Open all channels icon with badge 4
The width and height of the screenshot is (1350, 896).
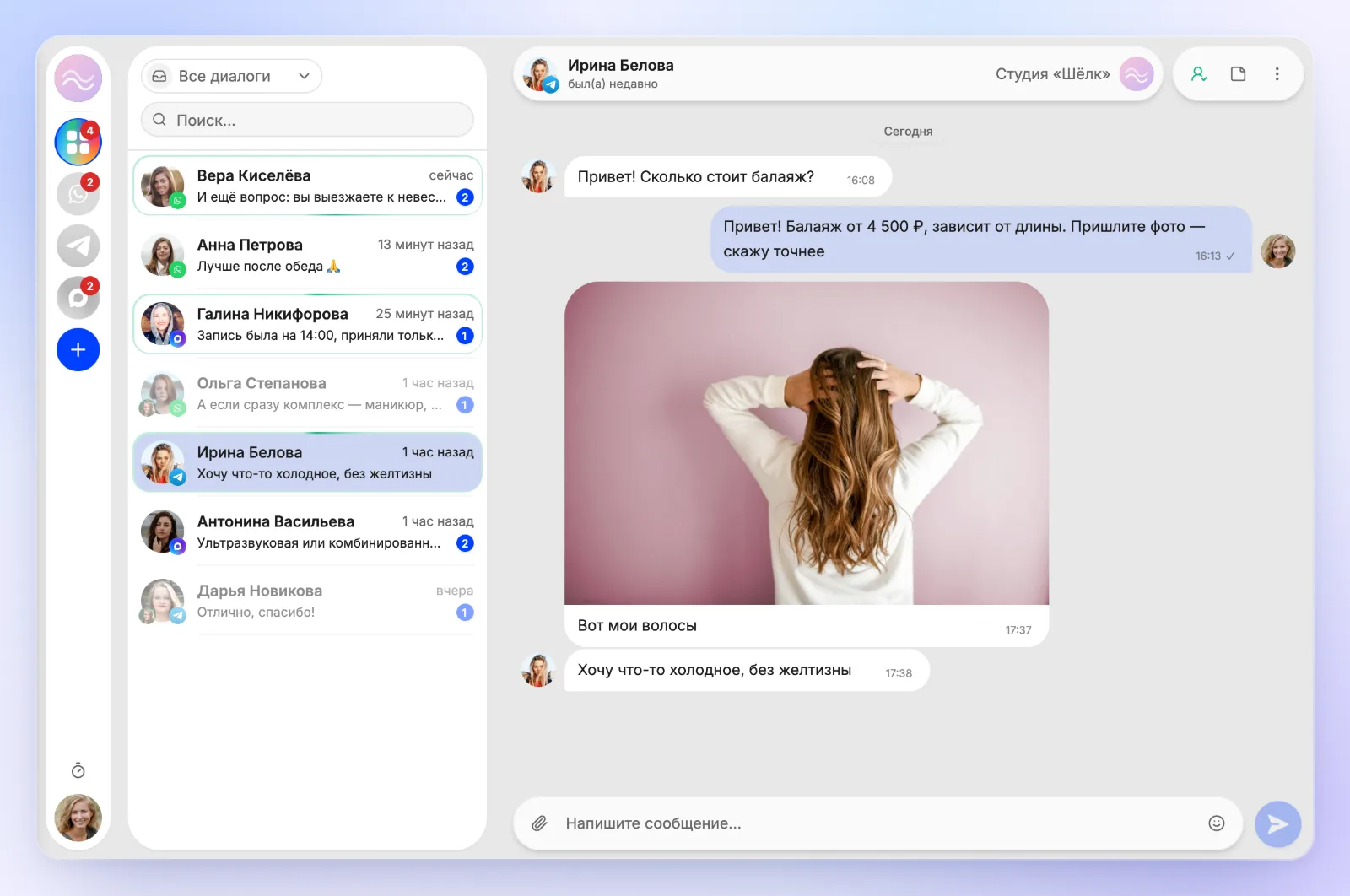click(x=78, y=142)
